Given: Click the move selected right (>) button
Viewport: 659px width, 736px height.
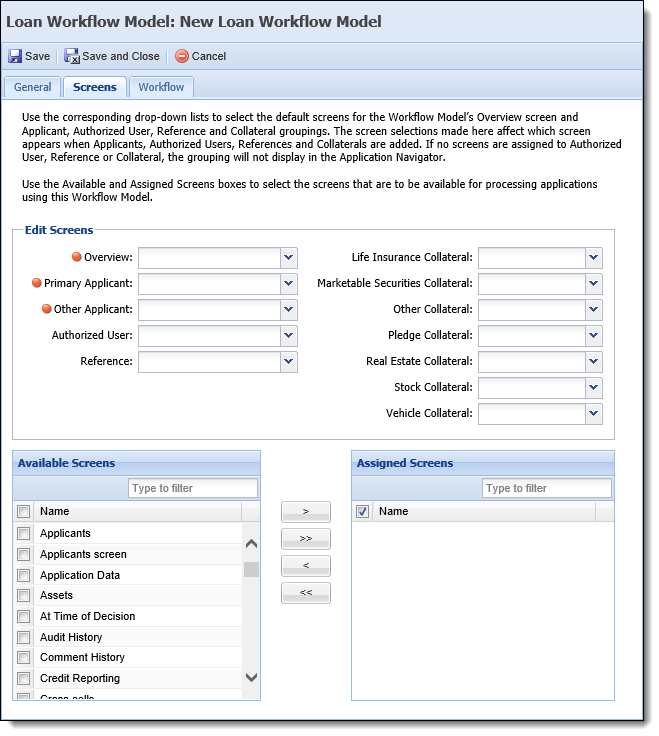Looking at the screenshot, I should point(306,512).
